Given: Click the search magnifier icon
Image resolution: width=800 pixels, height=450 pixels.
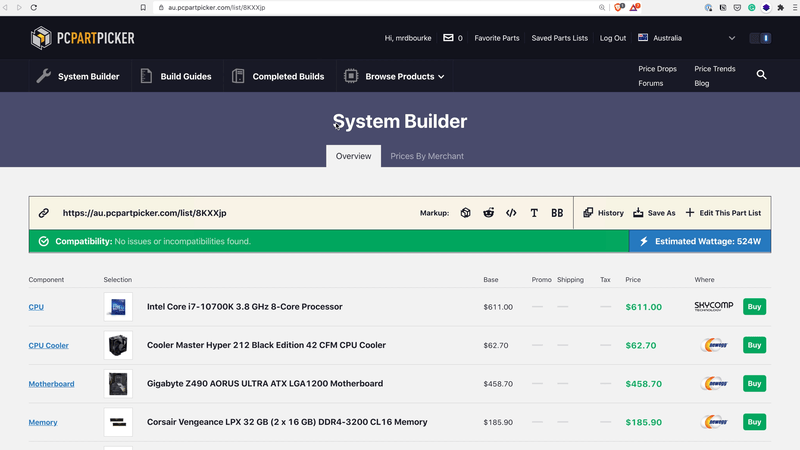Looking at the screenshot, I should 761,75.
